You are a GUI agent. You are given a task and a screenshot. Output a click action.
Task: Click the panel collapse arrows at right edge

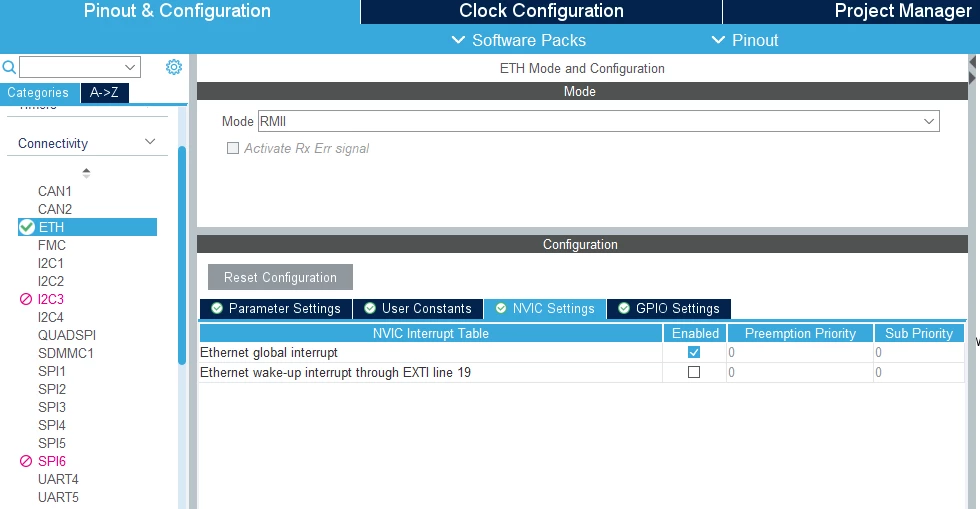click(972, 69)
